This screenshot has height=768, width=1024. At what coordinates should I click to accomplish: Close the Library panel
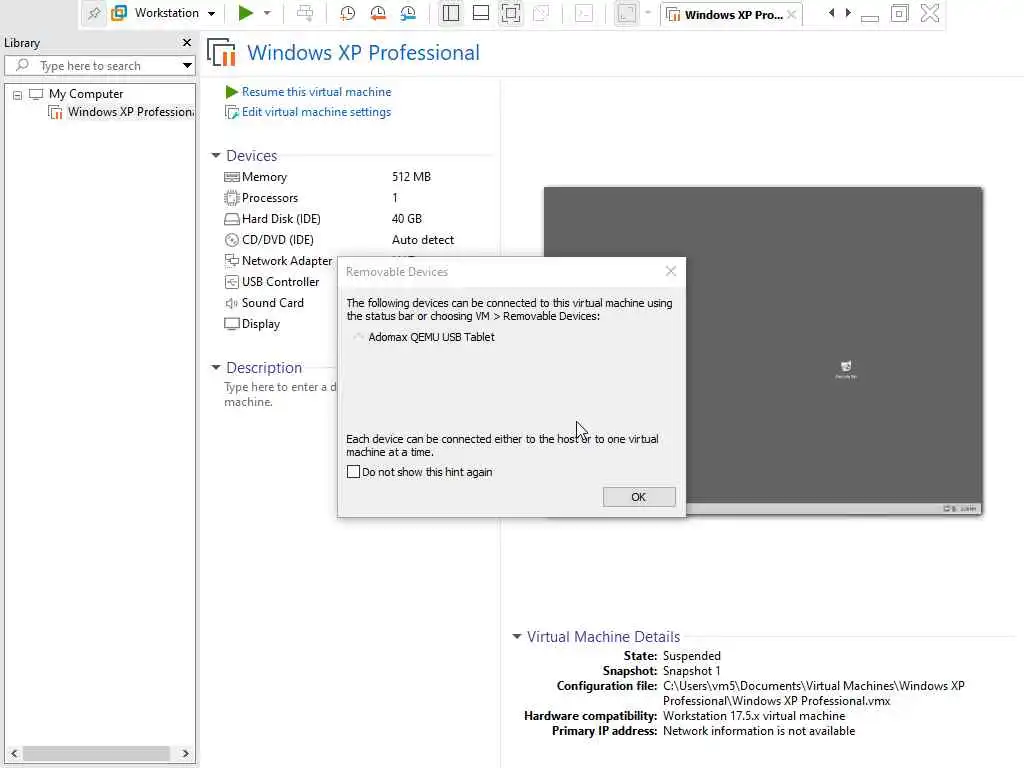(187, 42)
